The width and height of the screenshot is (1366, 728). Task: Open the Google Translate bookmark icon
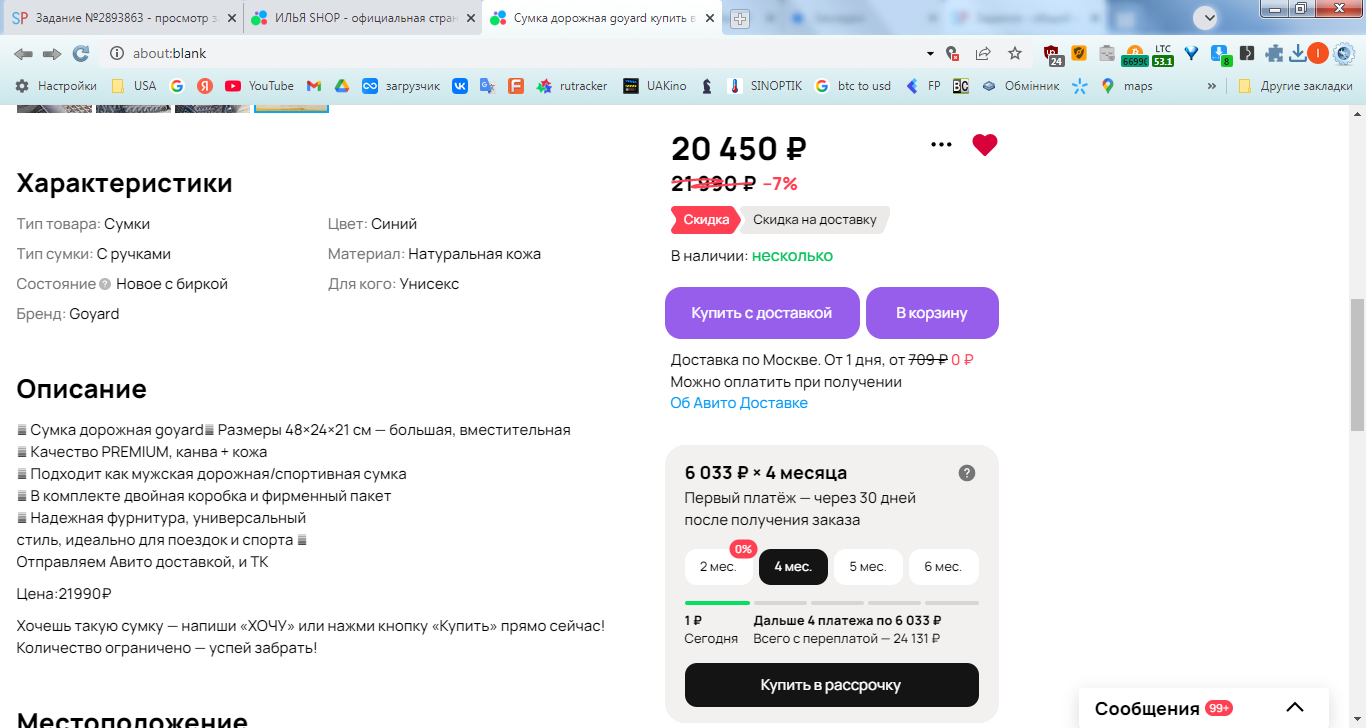pos(487,86)
